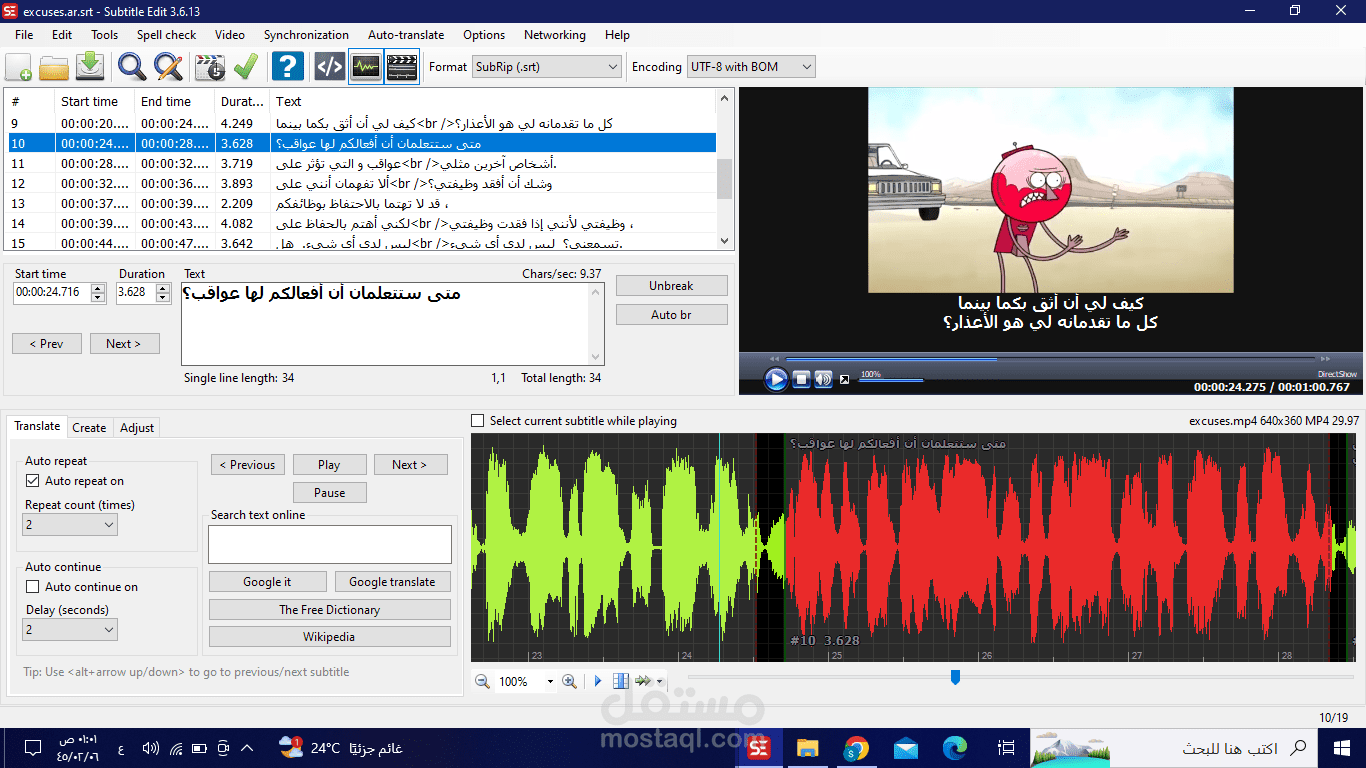Open the Auto-translate menu

406,35
